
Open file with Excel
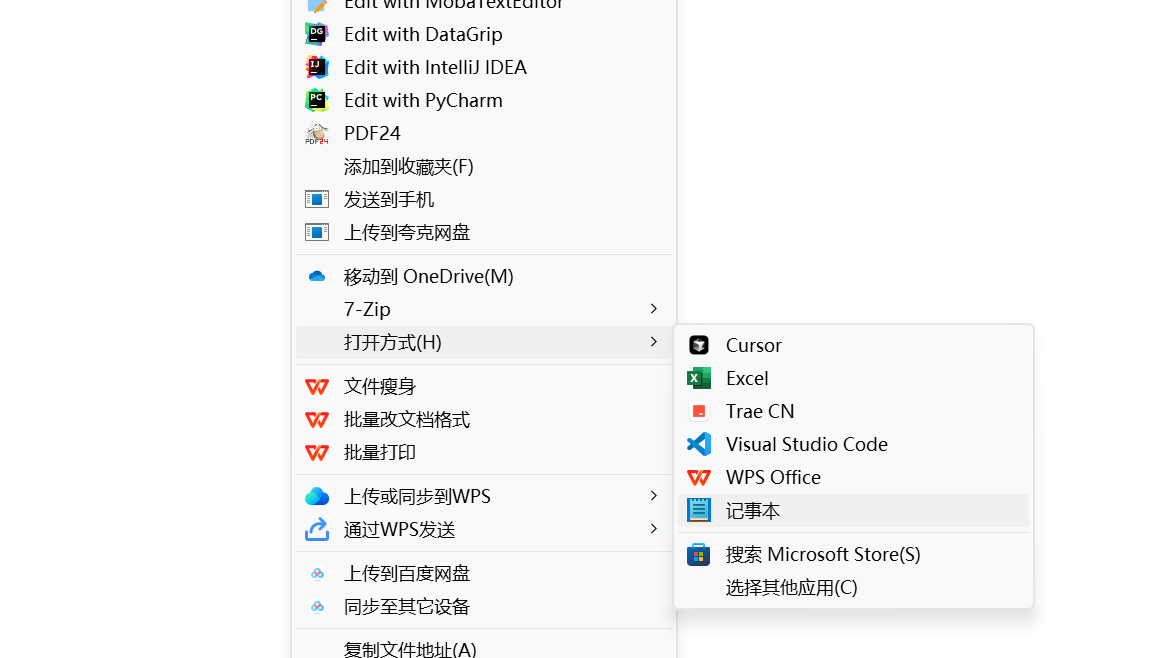[x=854, y=378]
